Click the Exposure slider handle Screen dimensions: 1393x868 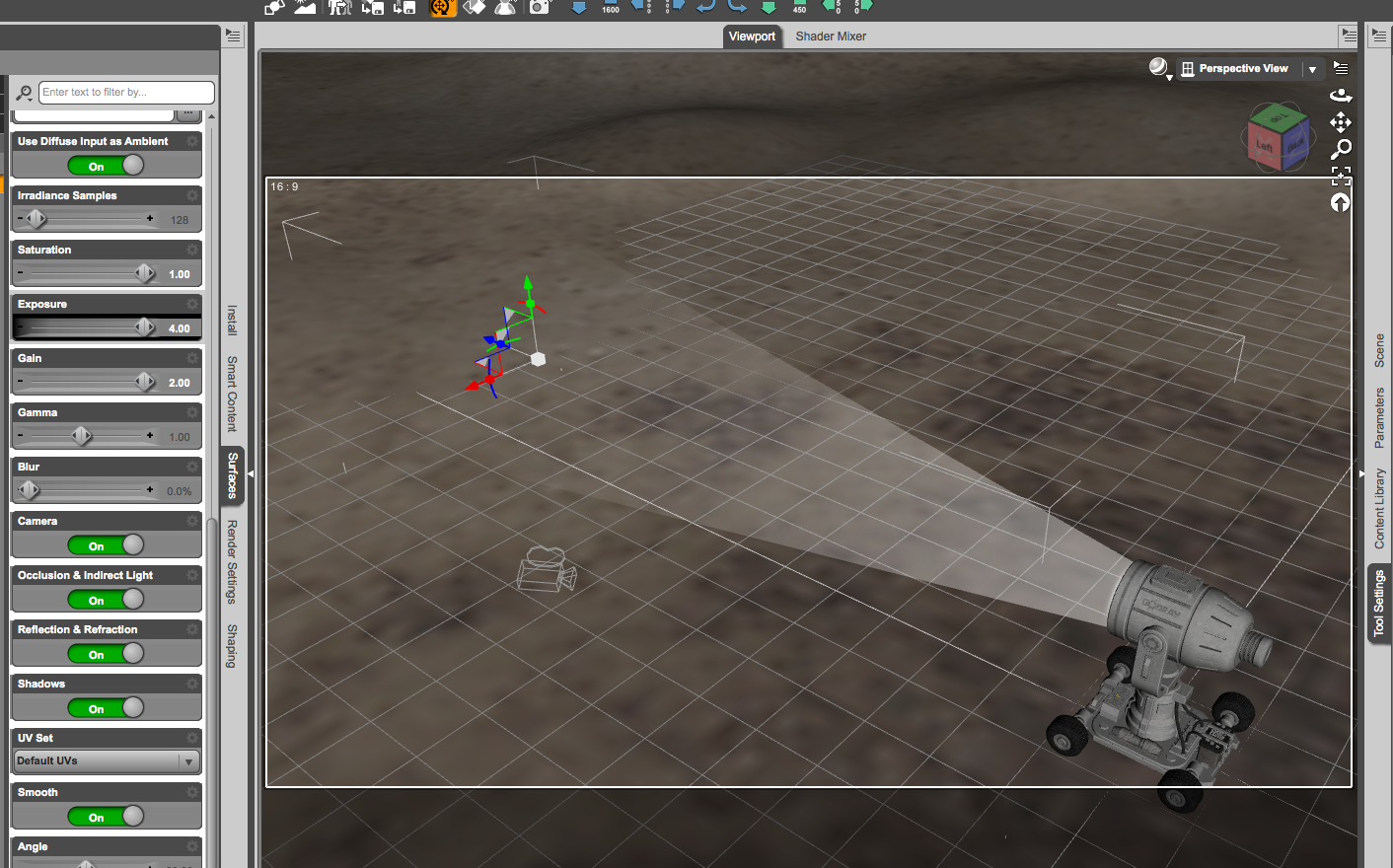145,326
